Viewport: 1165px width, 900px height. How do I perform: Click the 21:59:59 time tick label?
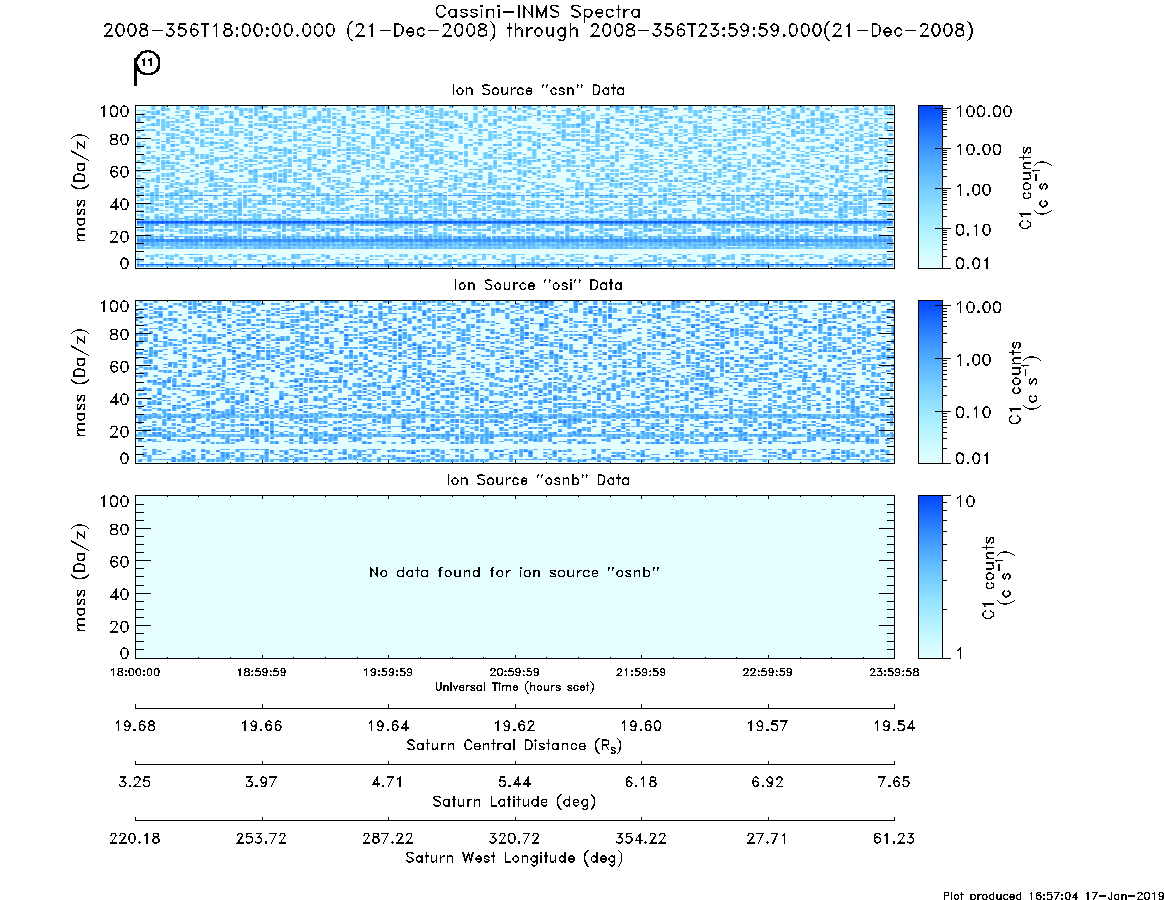coord(640,672)
